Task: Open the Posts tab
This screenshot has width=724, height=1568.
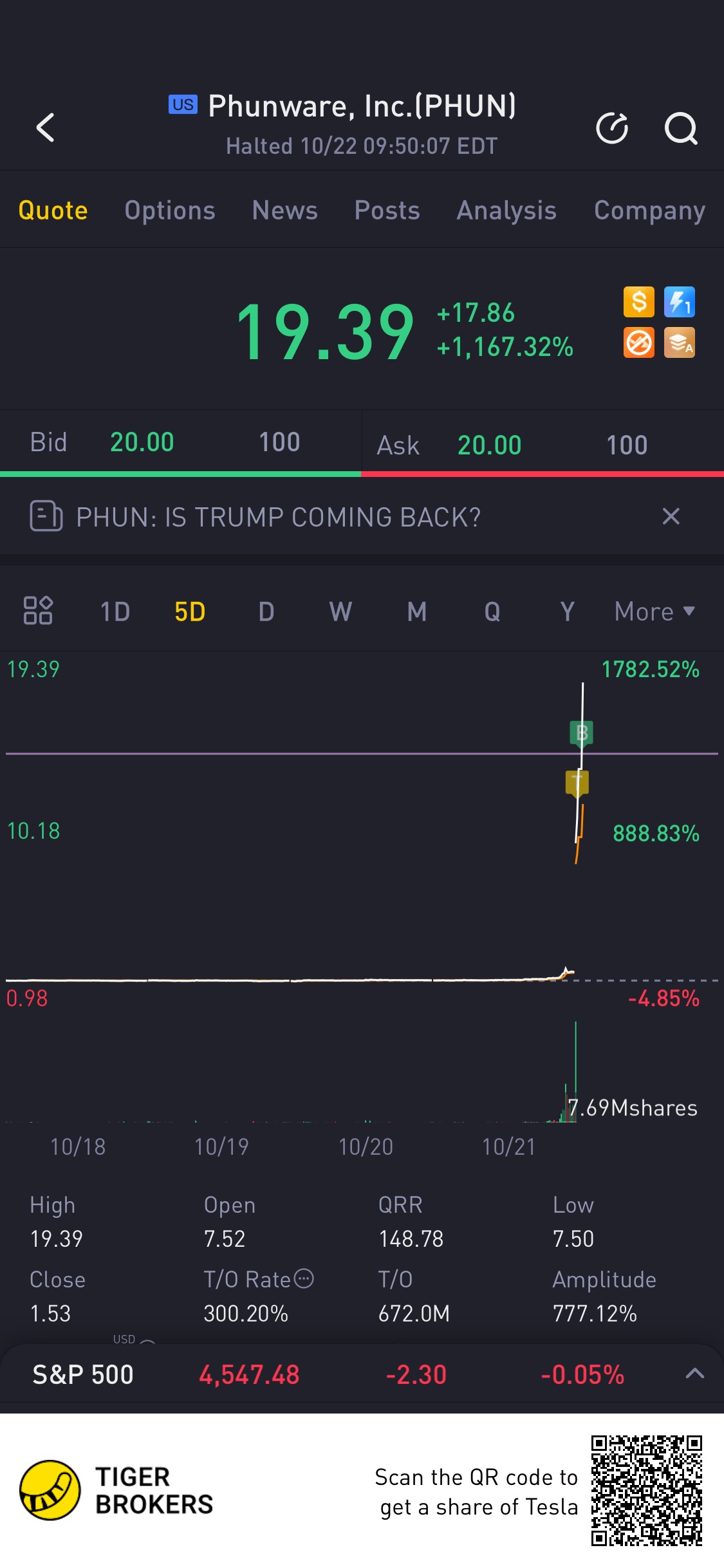Action: click(x=387, y=210)
